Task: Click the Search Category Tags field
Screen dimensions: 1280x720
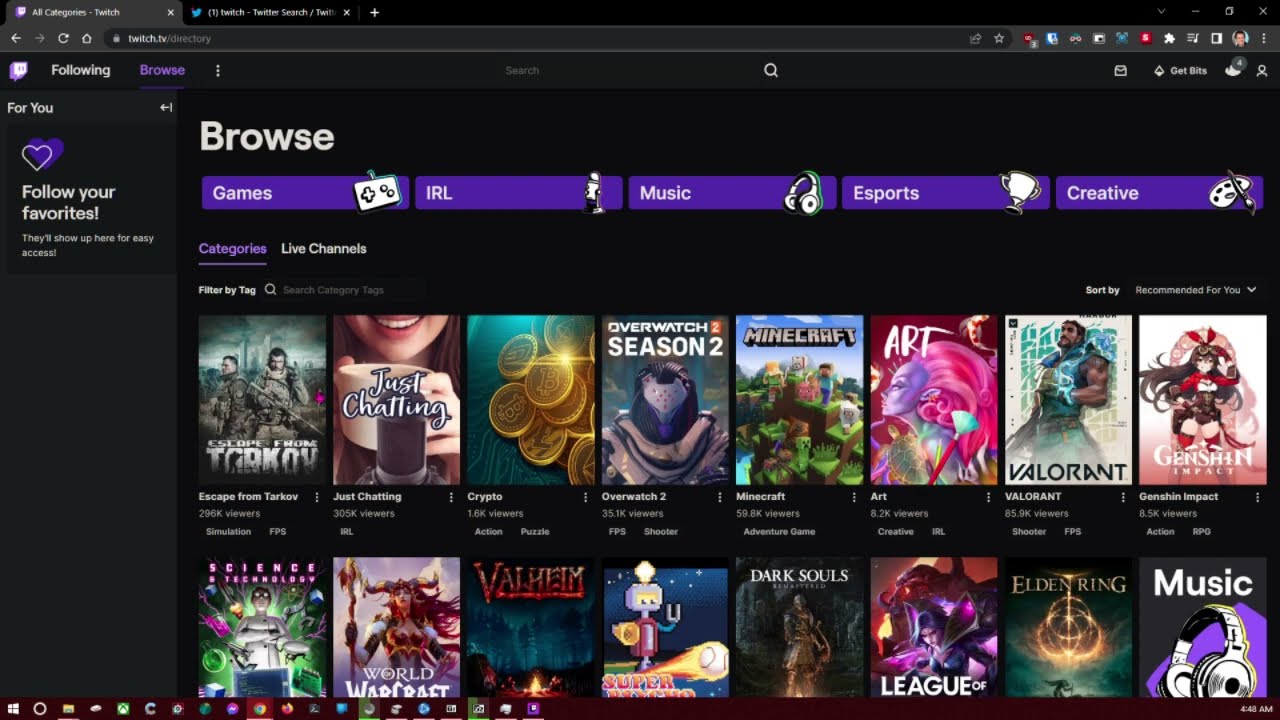Action: coord(345,290)
